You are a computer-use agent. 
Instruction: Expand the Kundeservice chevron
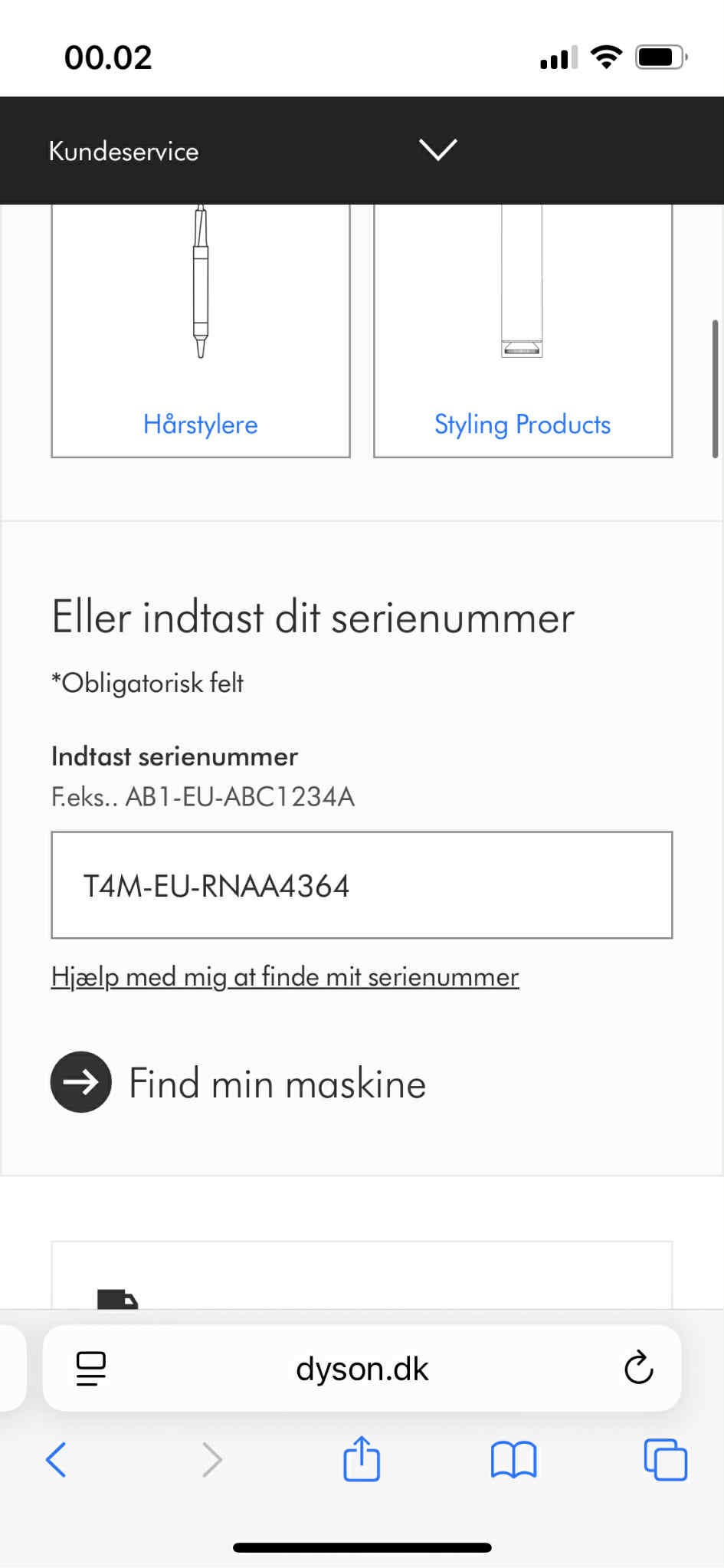(438, 149)
